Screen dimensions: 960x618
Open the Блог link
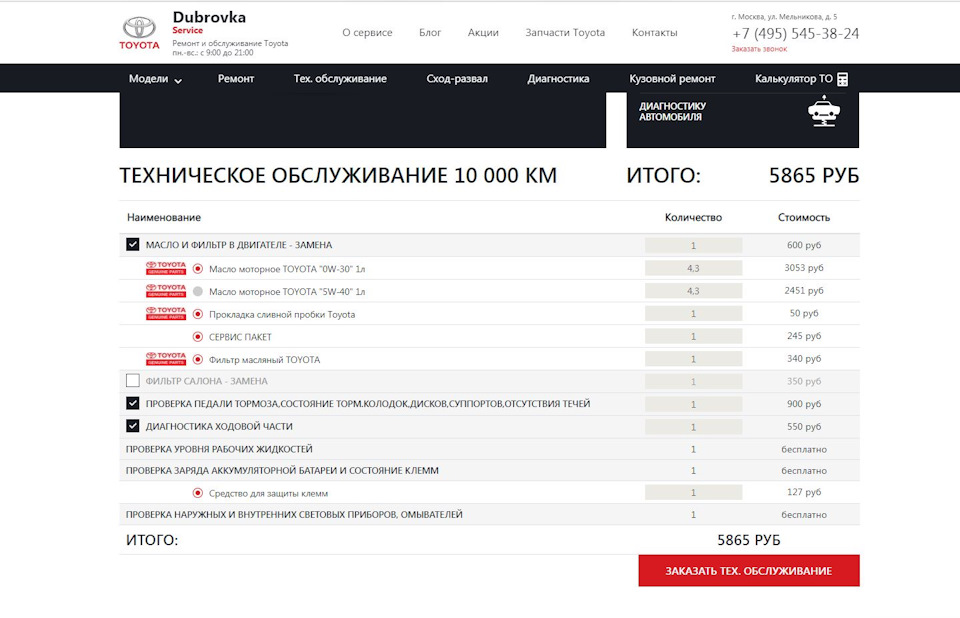click(x=430, y=32)
